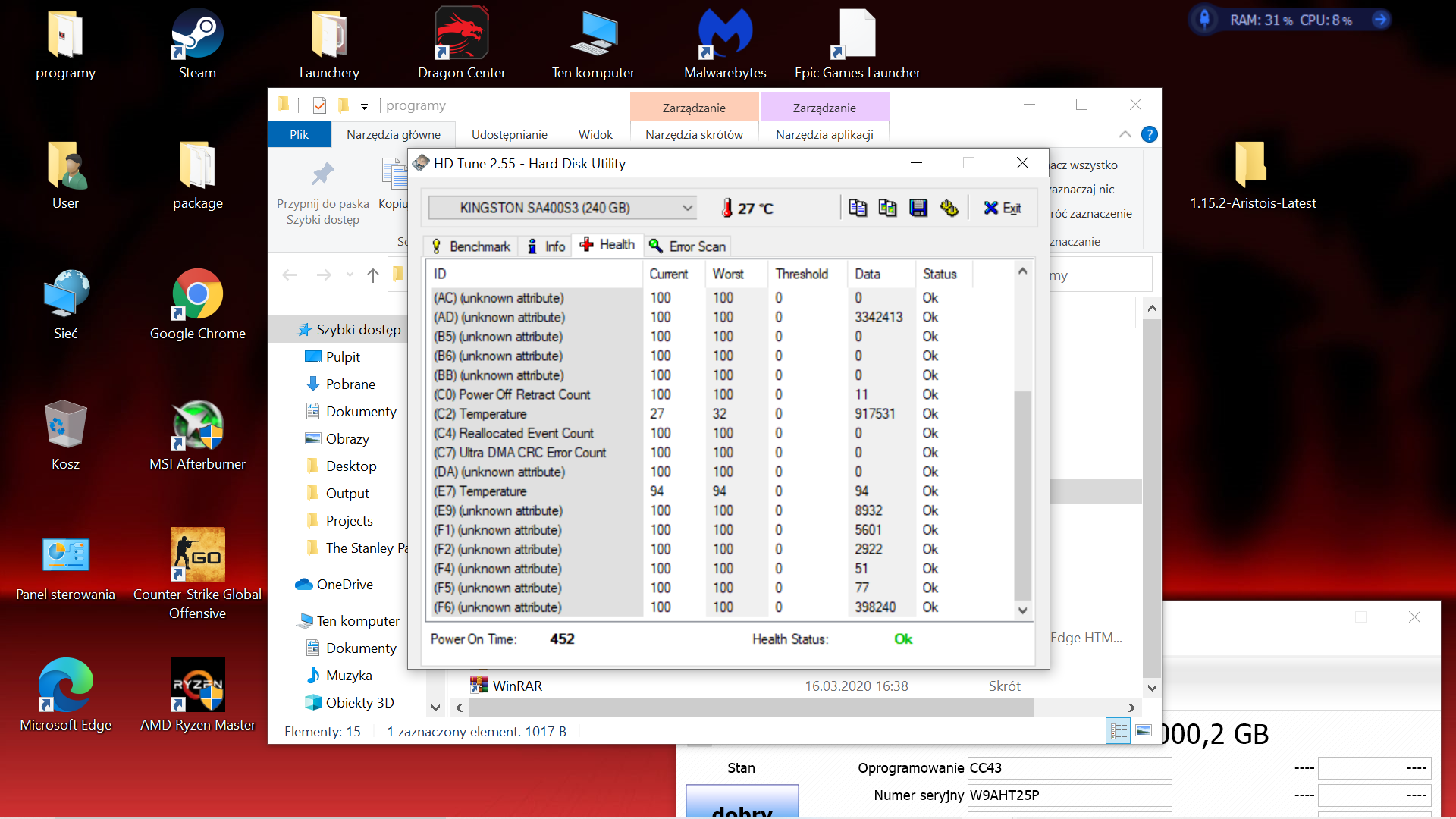Click the arrow icon in the RAM/CPU widget
Image resolution: width=1456 pixels, height=819 pixels.
1381,20
